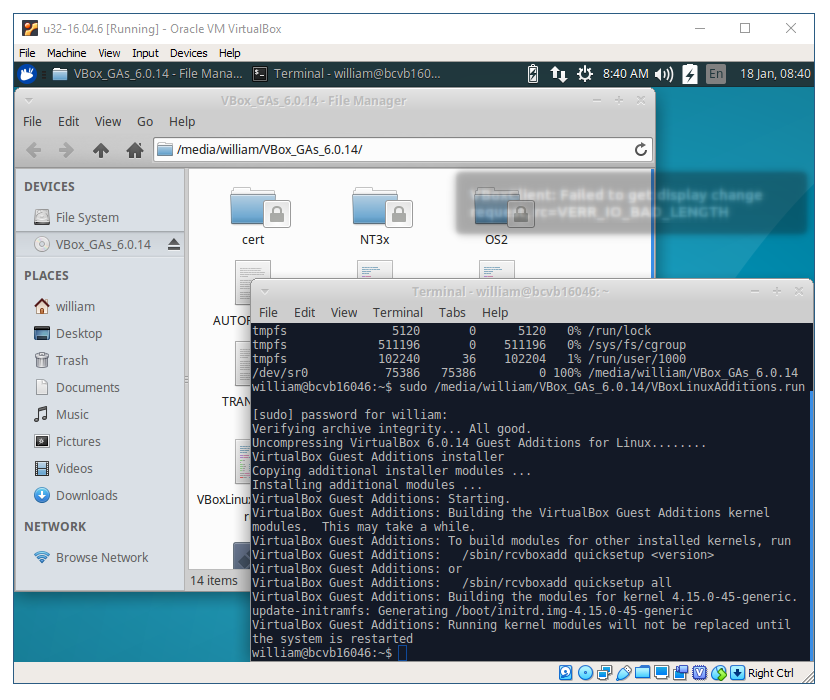
Task: Open the File Manager title bar window menu arrow
Action: pos(28,100)
